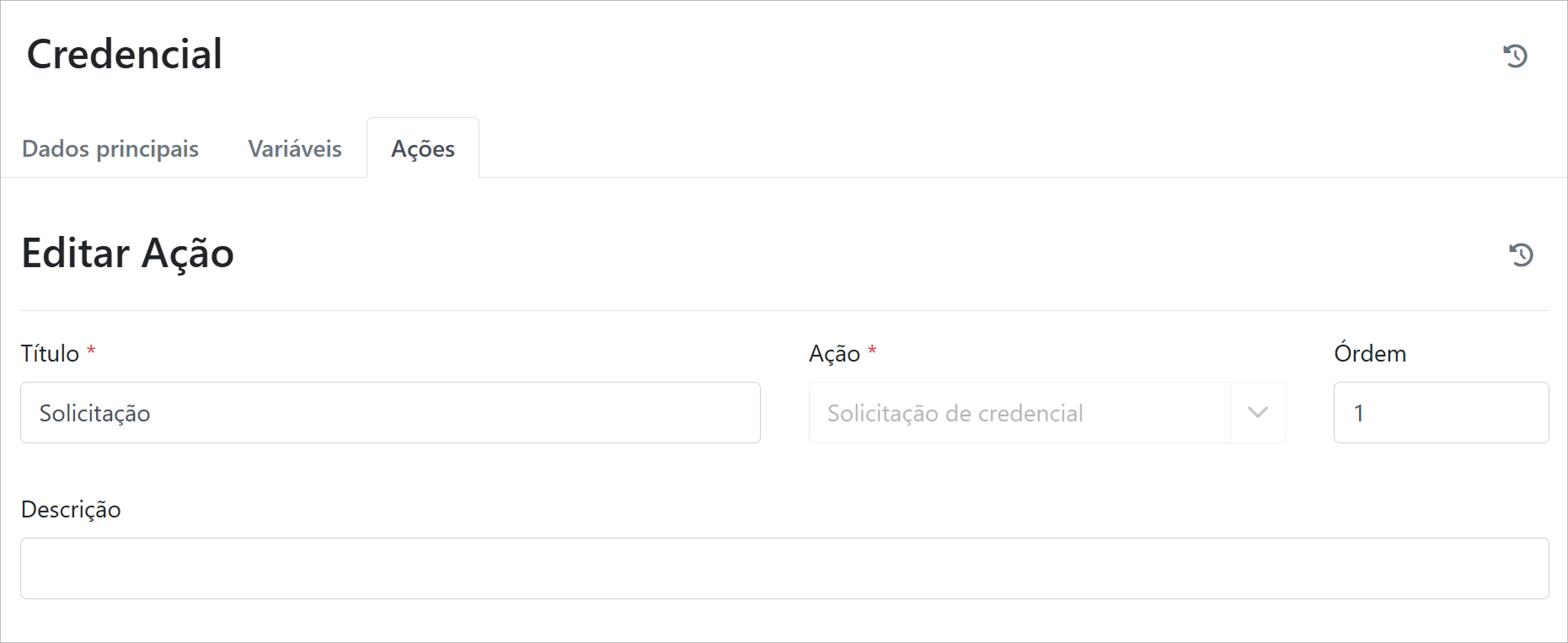The width and height of the screenshot is (1568, 643).
Task: Click the Editar Ação history icon
Action: point(1521,255)
